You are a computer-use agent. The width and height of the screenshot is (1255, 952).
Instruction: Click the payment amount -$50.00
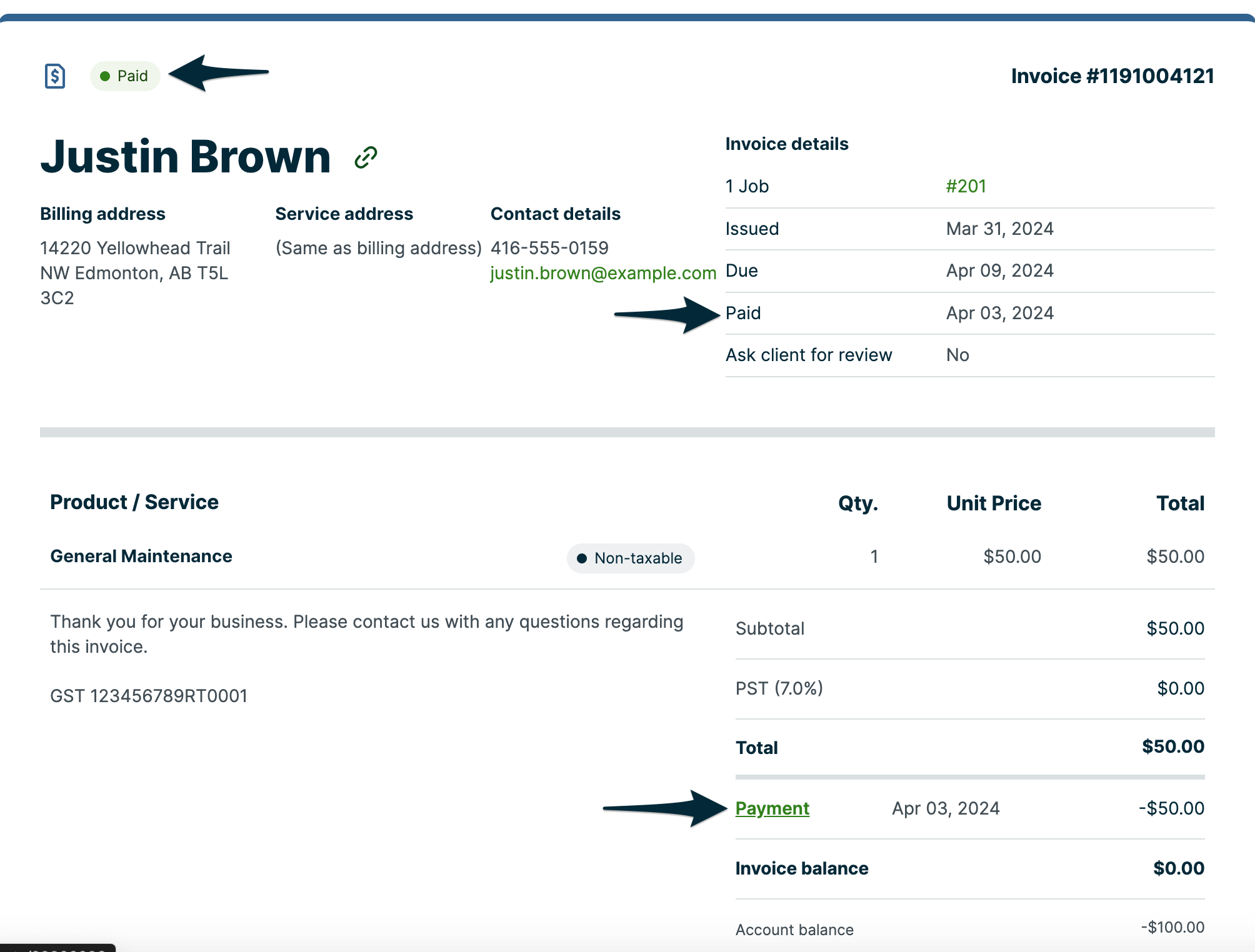coord(1171,808)
